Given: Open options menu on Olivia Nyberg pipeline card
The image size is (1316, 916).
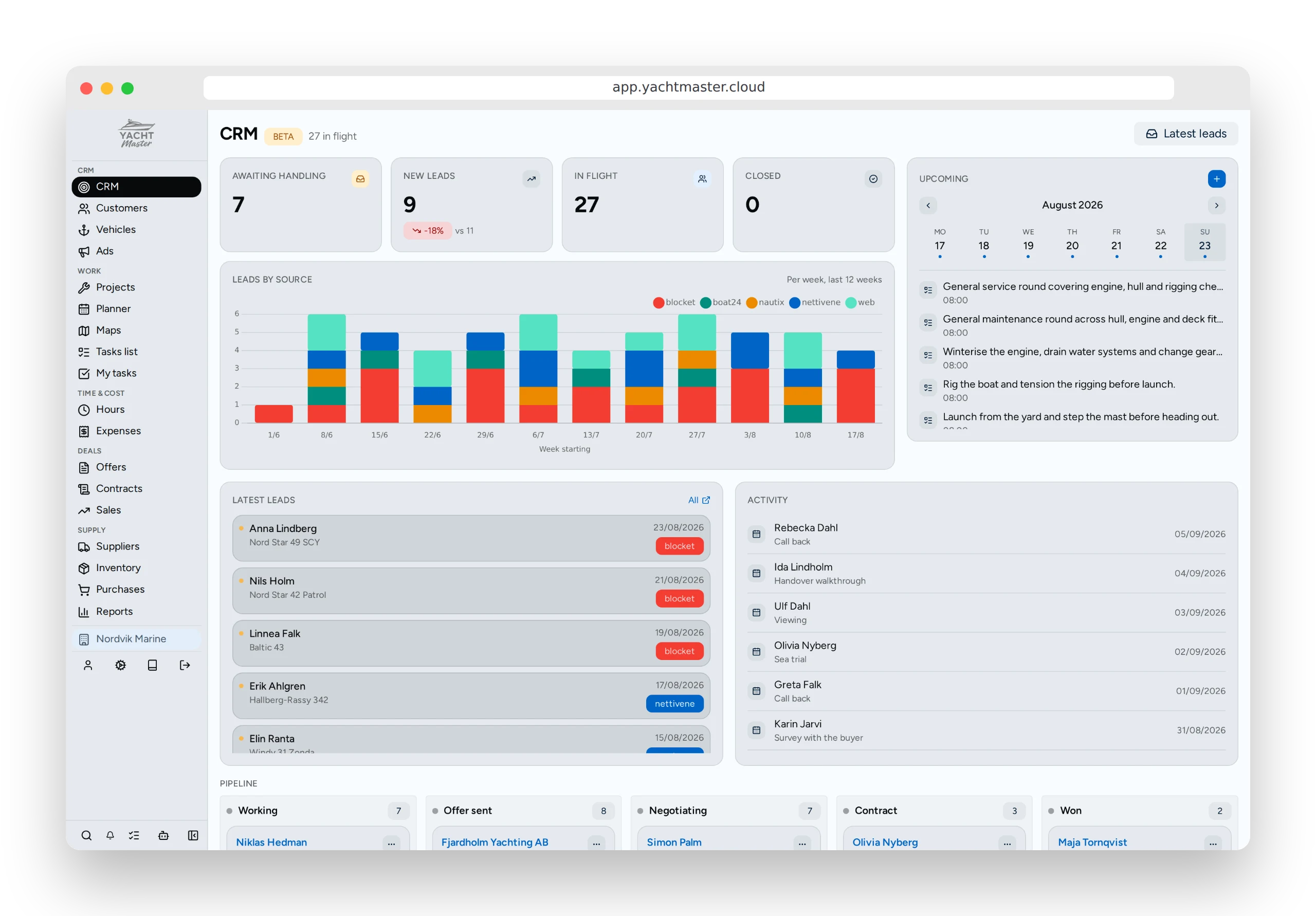Looking at the screenshot, I should point(1007,843).
